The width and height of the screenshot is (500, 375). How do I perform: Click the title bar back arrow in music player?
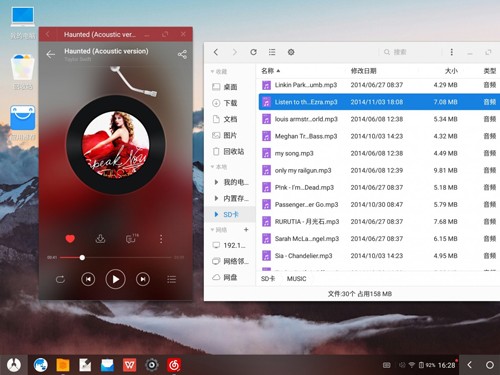pos(48,34)
